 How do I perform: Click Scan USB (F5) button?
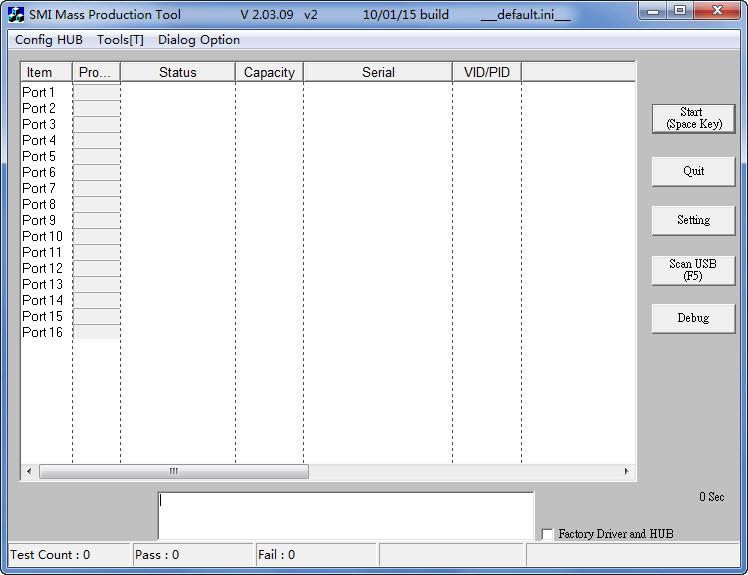(694, 271)
